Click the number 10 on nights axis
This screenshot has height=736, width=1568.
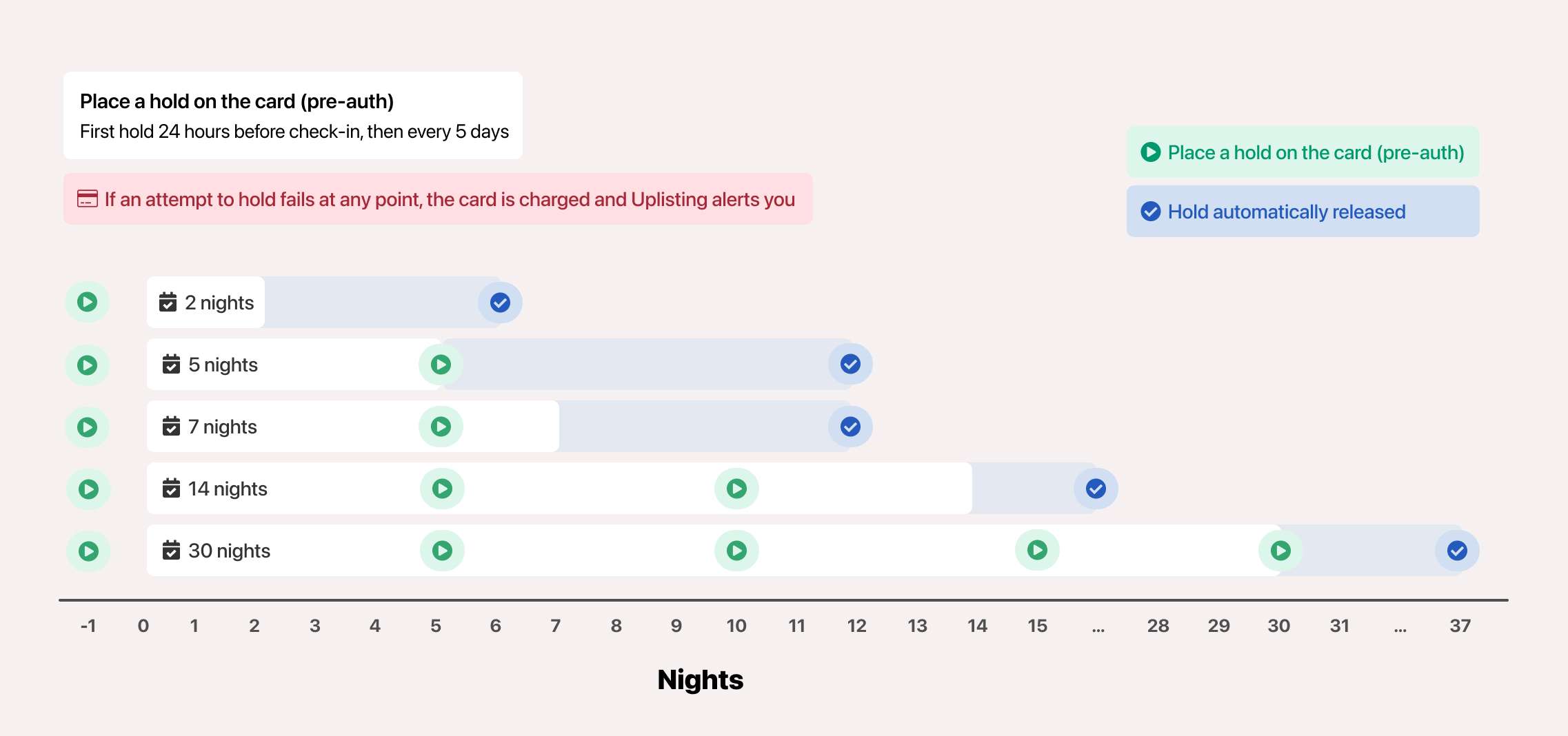[x=736, y=626]
